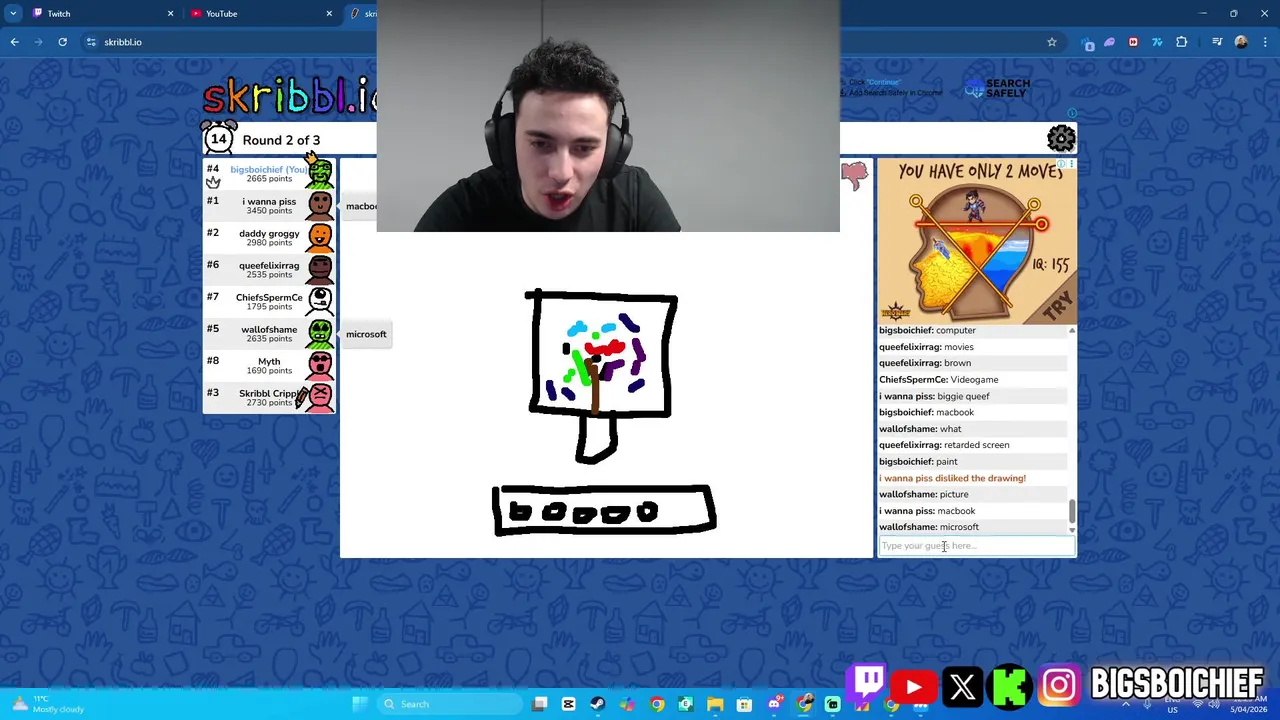Click the red fast-forward extension icon
The height and width of the screenshot is (720, 1280).
coord(1133,42)
